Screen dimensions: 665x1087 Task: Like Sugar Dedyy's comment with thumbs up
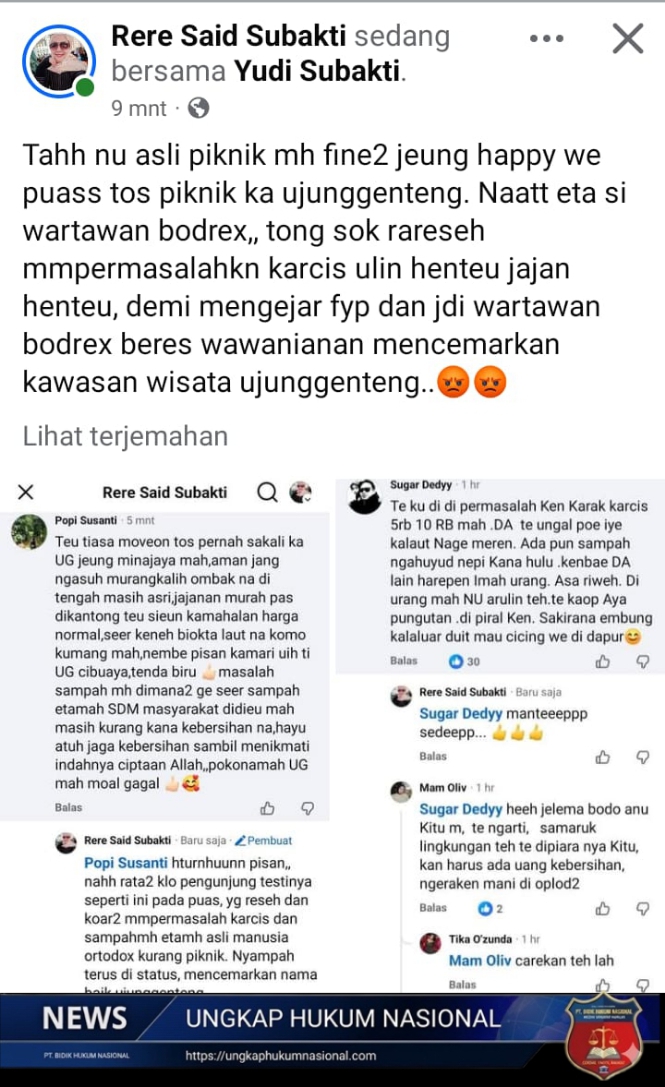point(603,661)
